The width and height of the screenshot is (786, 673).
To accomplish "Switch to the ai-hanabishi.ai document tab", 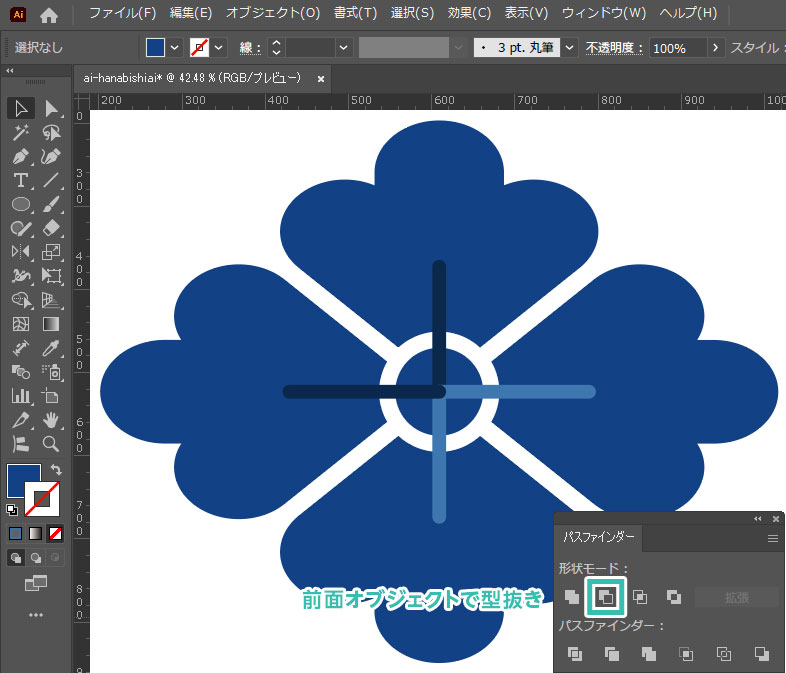I will coord(190,77).
